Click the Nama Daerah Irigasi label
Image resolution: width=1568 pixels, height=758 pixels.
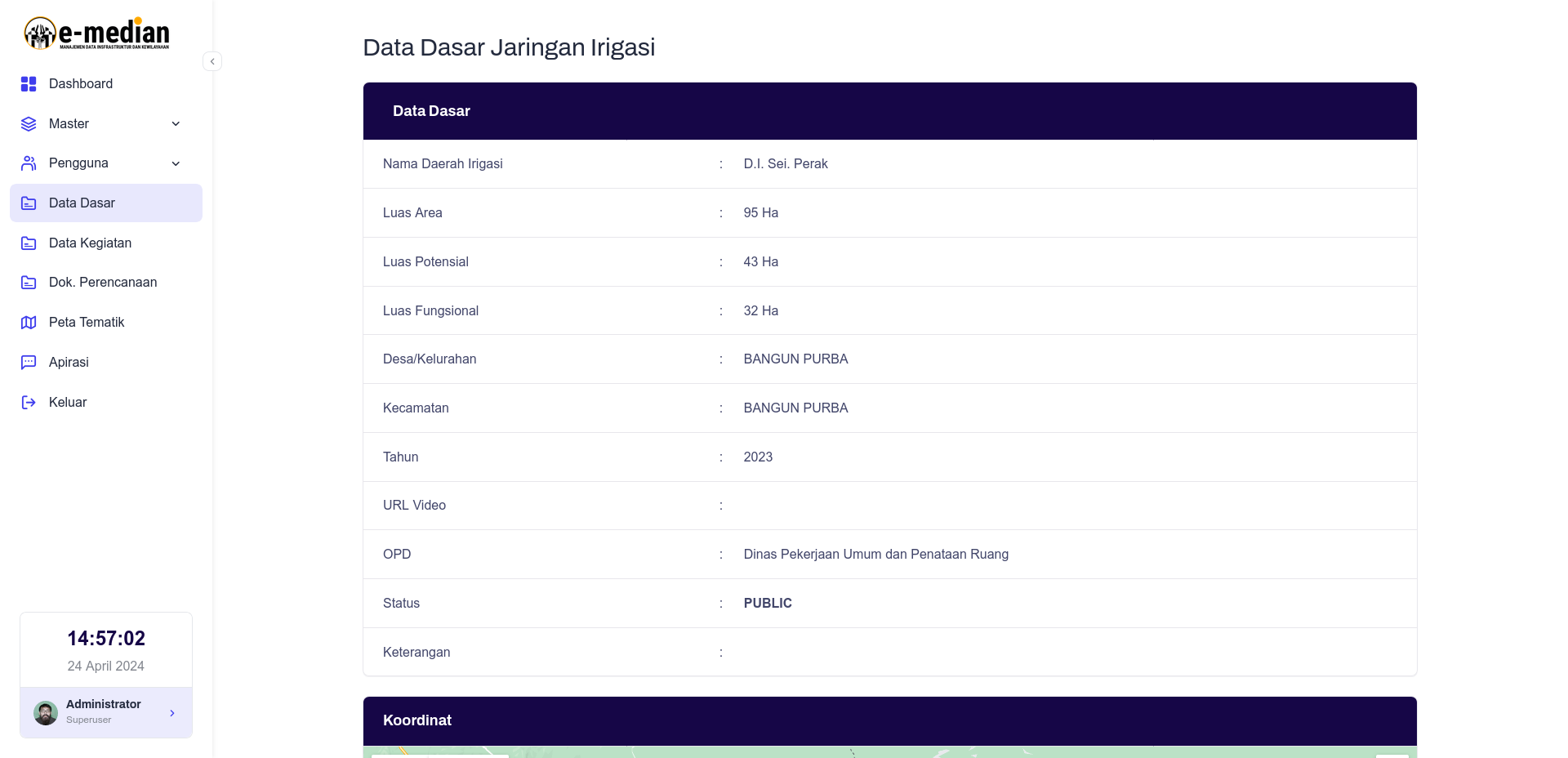coord(443,164)
